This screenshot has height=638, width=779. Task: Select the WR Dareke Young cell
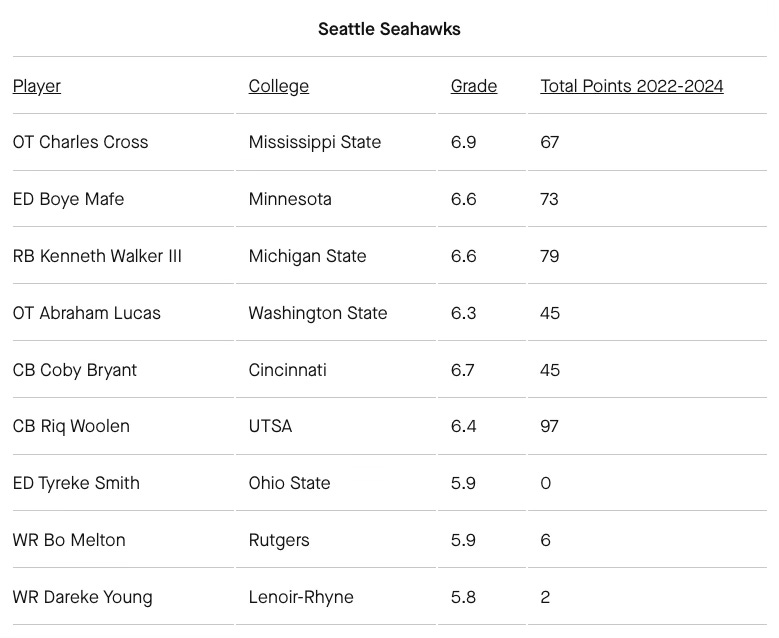[82, 597]
